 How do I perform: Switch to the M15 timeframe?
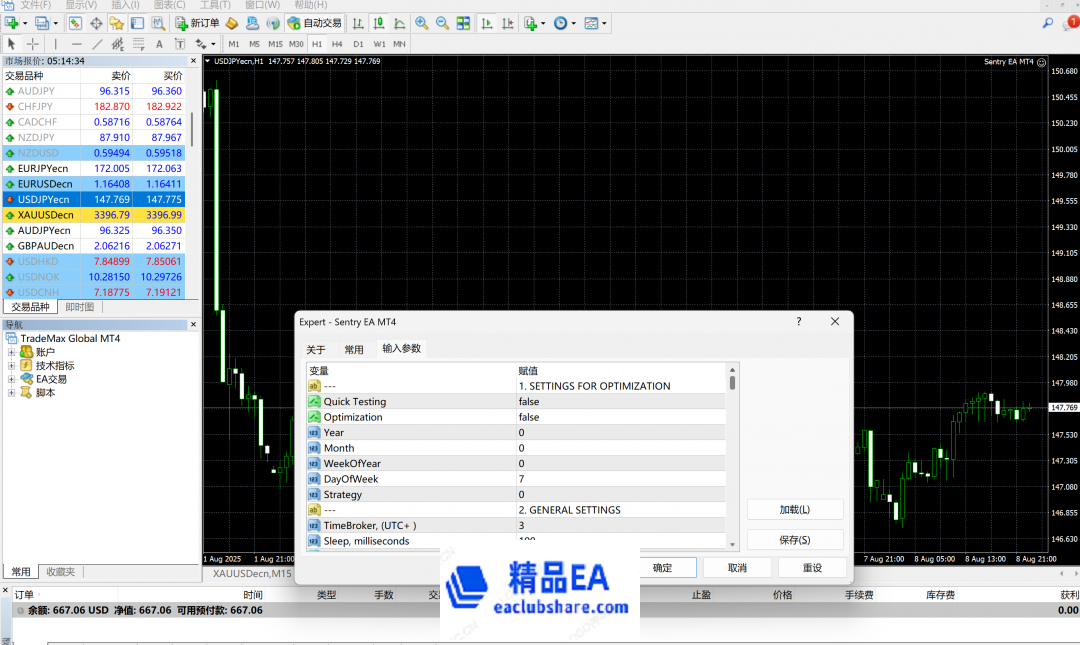click(x=275, y=44)
